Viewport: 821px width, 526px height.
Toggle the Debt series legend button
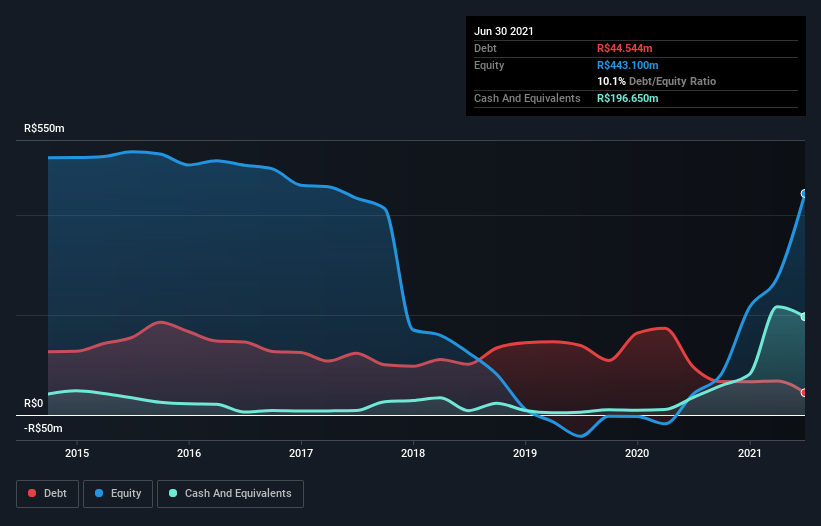(48, 494)
